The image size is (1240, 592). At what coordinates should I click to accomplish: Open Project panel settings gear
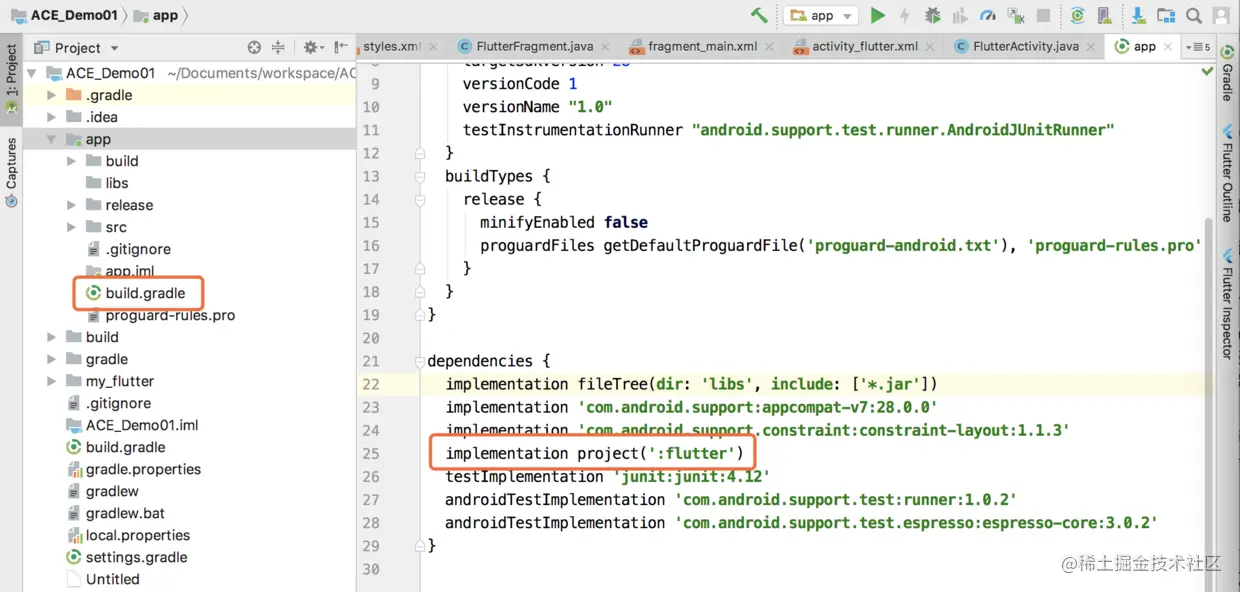pyautogui.click(x=312, y=47)
